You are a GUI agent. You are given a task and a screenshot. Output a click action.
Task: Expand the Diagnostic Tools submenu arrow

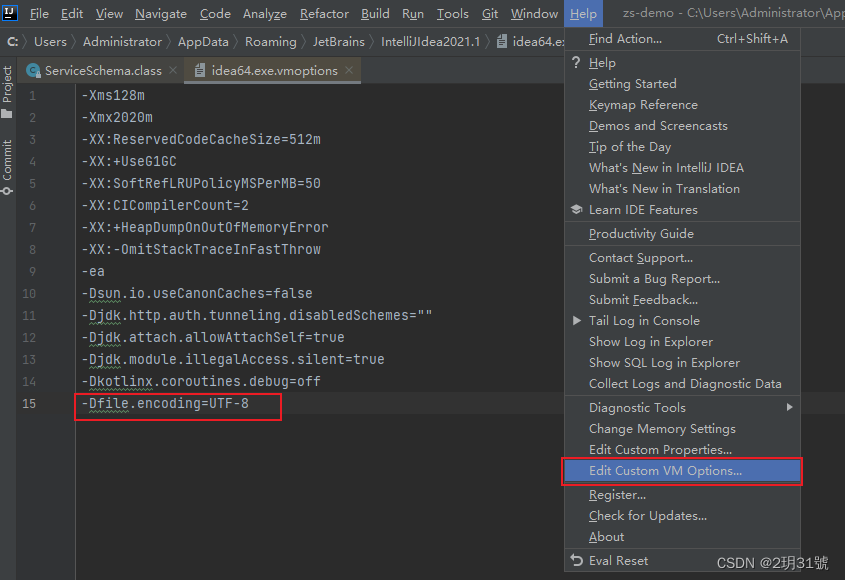tap(789, 407)
